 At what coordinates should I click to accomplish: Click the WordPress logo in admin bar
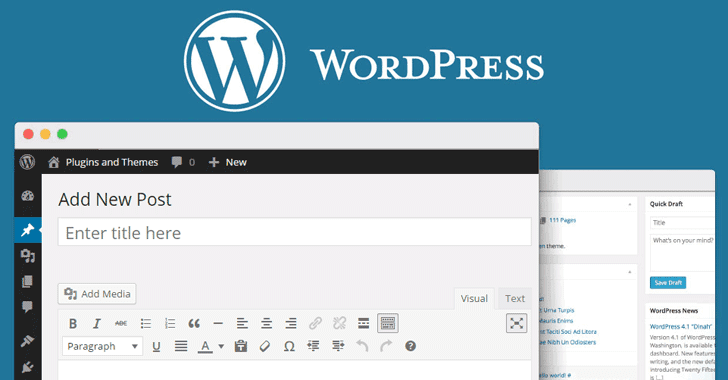pyautogui.click(x=27, y=162)
